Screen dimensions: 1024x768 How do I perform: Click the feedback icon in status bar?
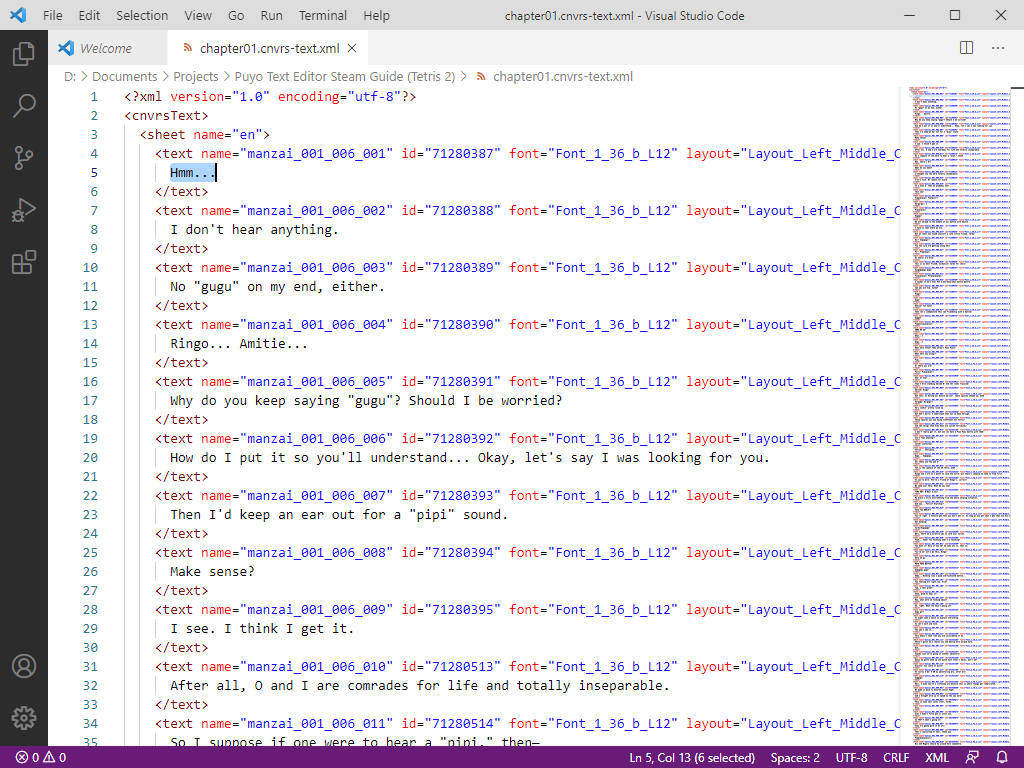point(972,758)
